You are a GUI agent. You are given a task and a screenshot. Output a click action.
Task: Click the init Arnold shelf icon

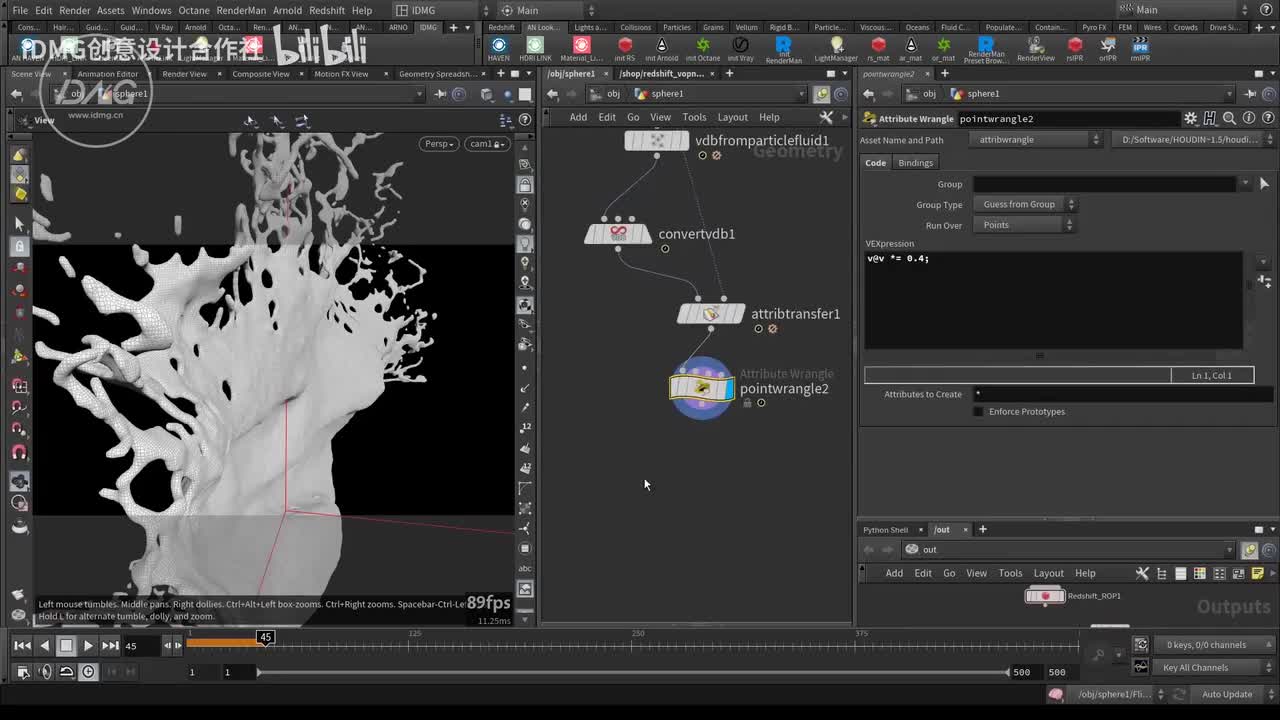(x=661, y=47)
